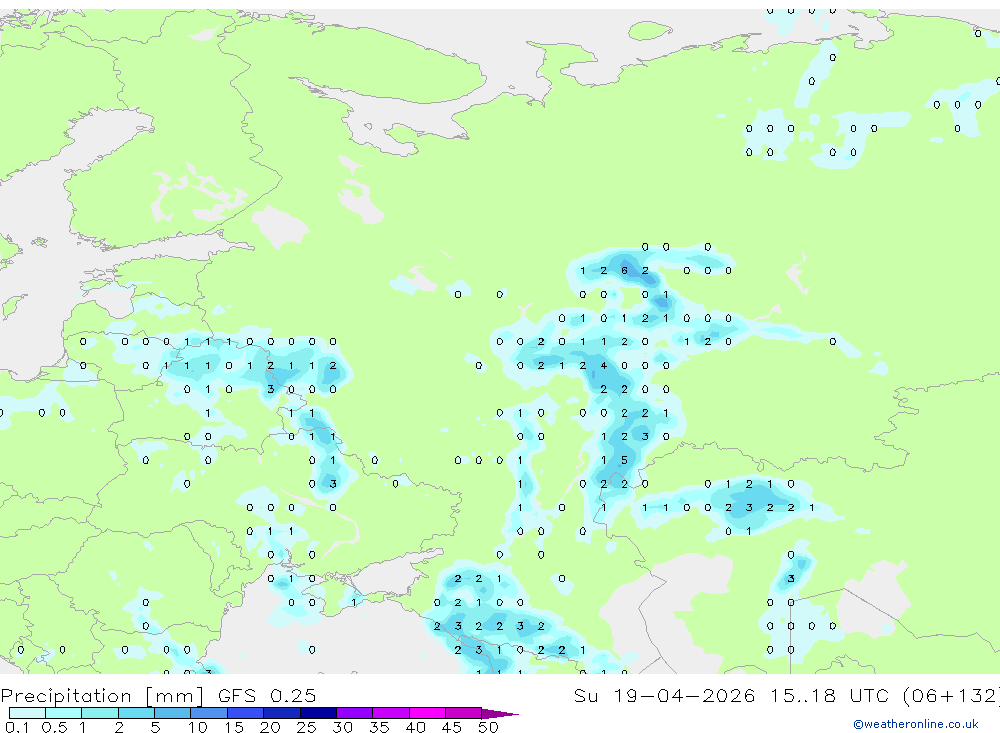Click the '10' legend scale label

(198, 727)
